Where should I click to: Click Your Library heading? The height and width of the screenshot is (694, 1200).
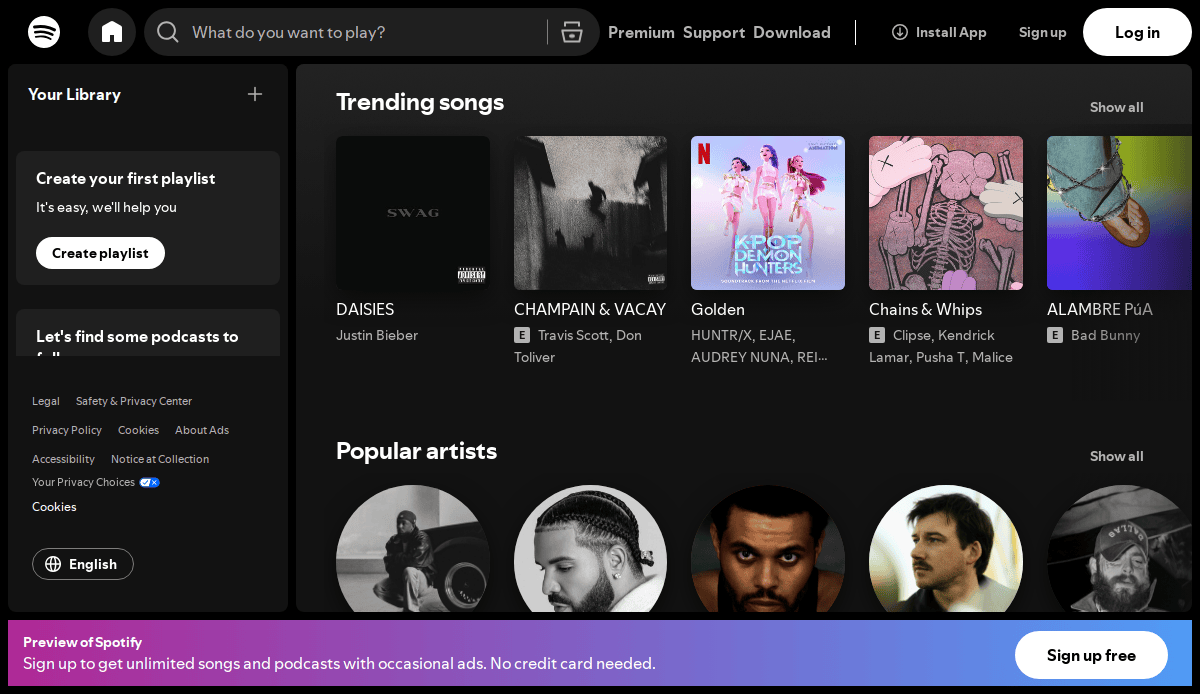coord(74,94)
